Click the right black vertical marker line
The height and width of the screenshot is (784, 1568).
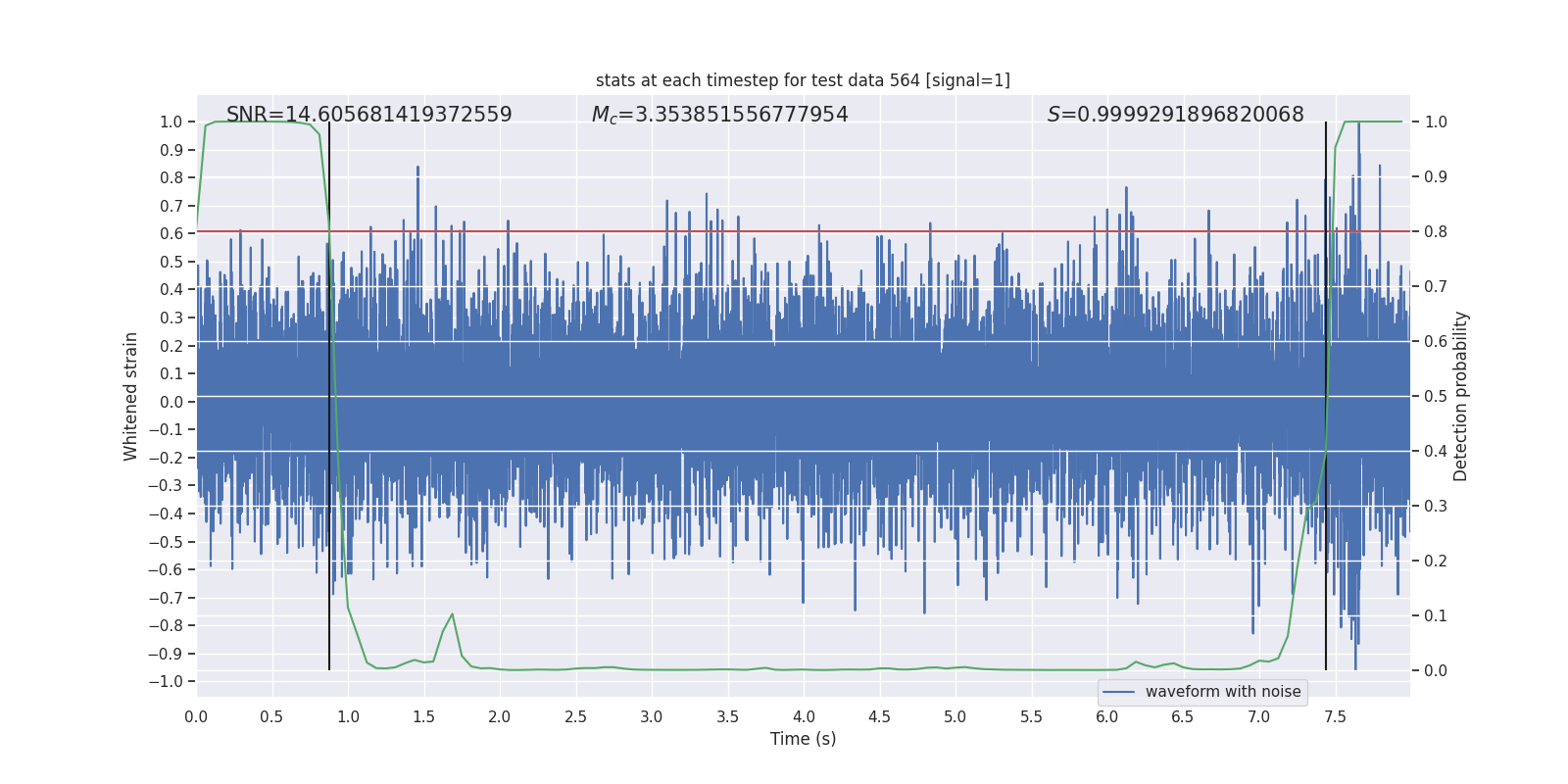[x=1326, y=396]
